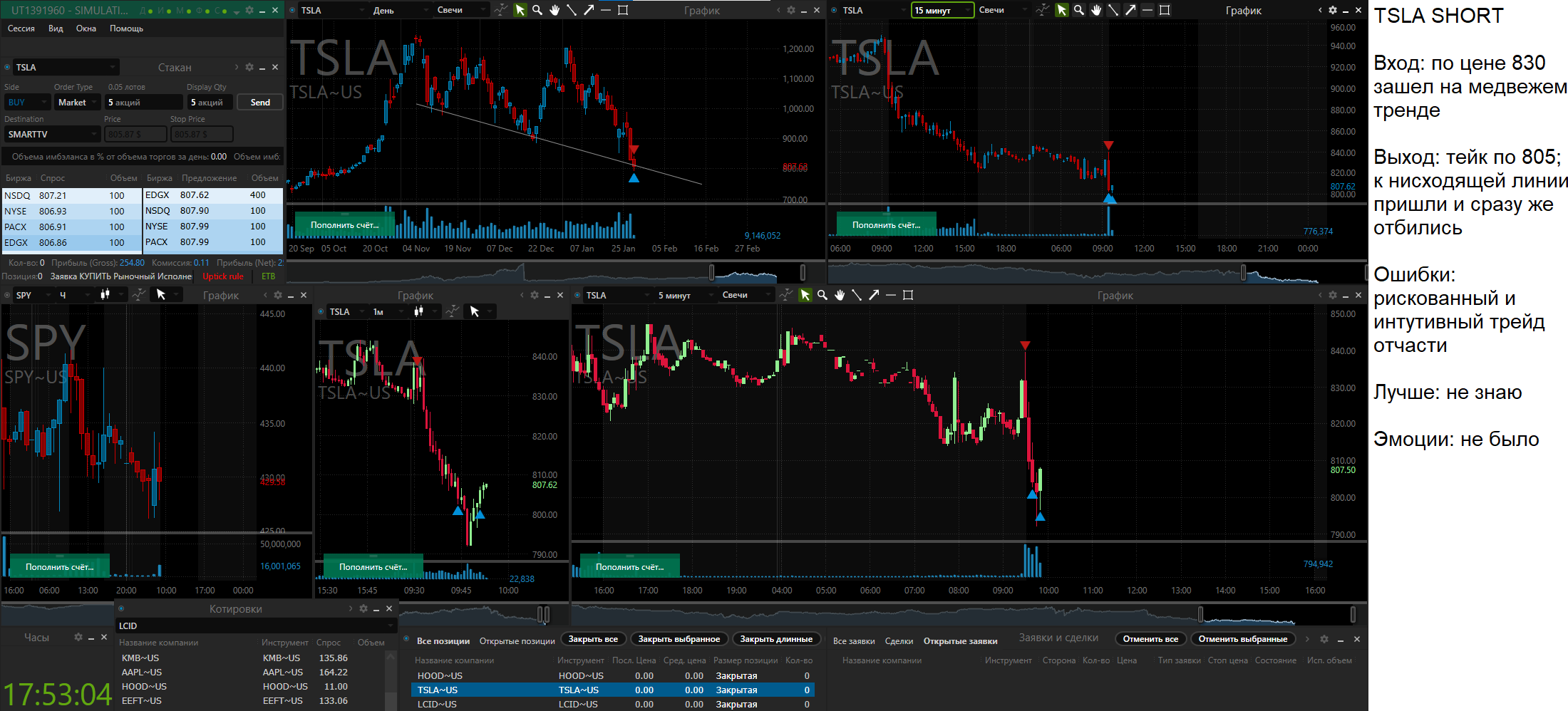Toggle the link radio in the positions panel
1568x711 pixels.
pos(406,639)
